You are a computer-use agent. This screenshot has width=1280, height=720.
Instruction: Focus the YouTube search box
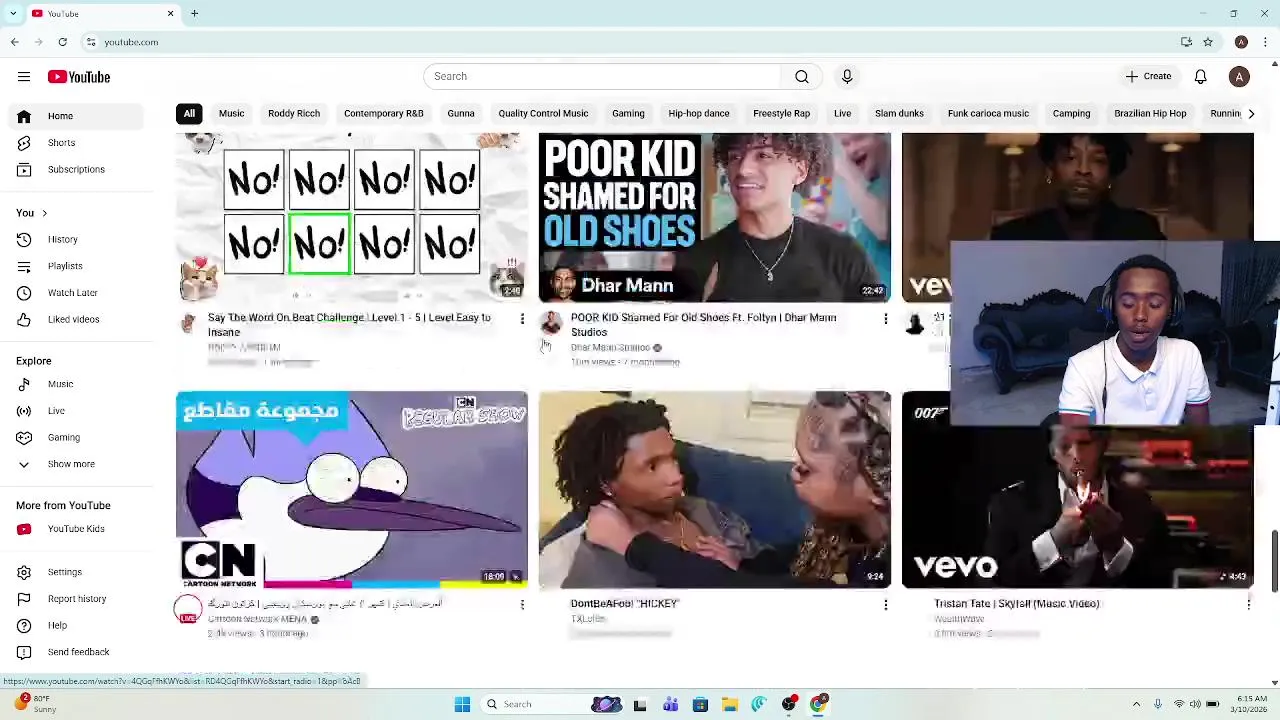coord(602,76)
